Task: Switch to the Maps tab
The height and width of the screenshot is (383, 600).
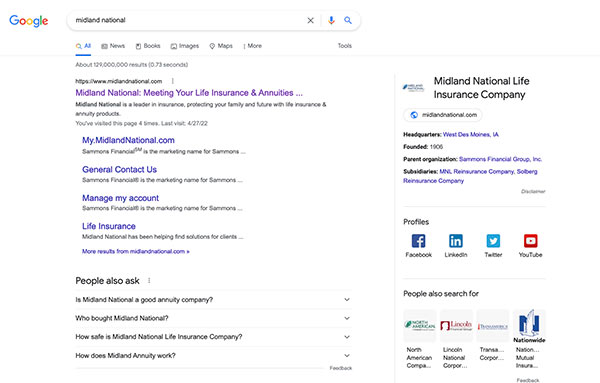Action: click(221, 46)
